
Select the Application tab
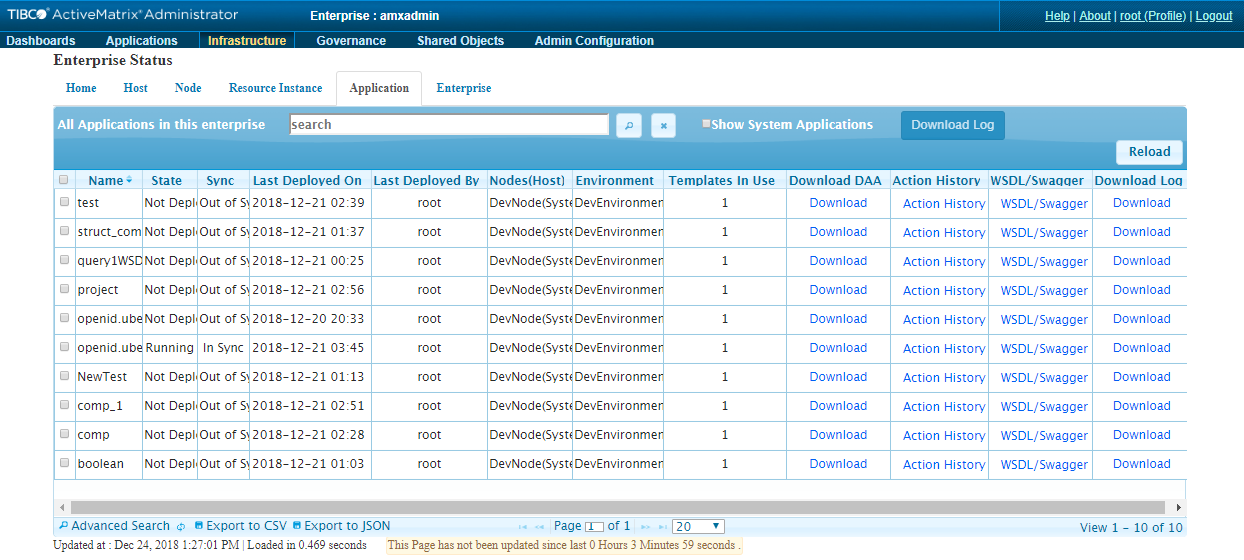click(379, 88)
